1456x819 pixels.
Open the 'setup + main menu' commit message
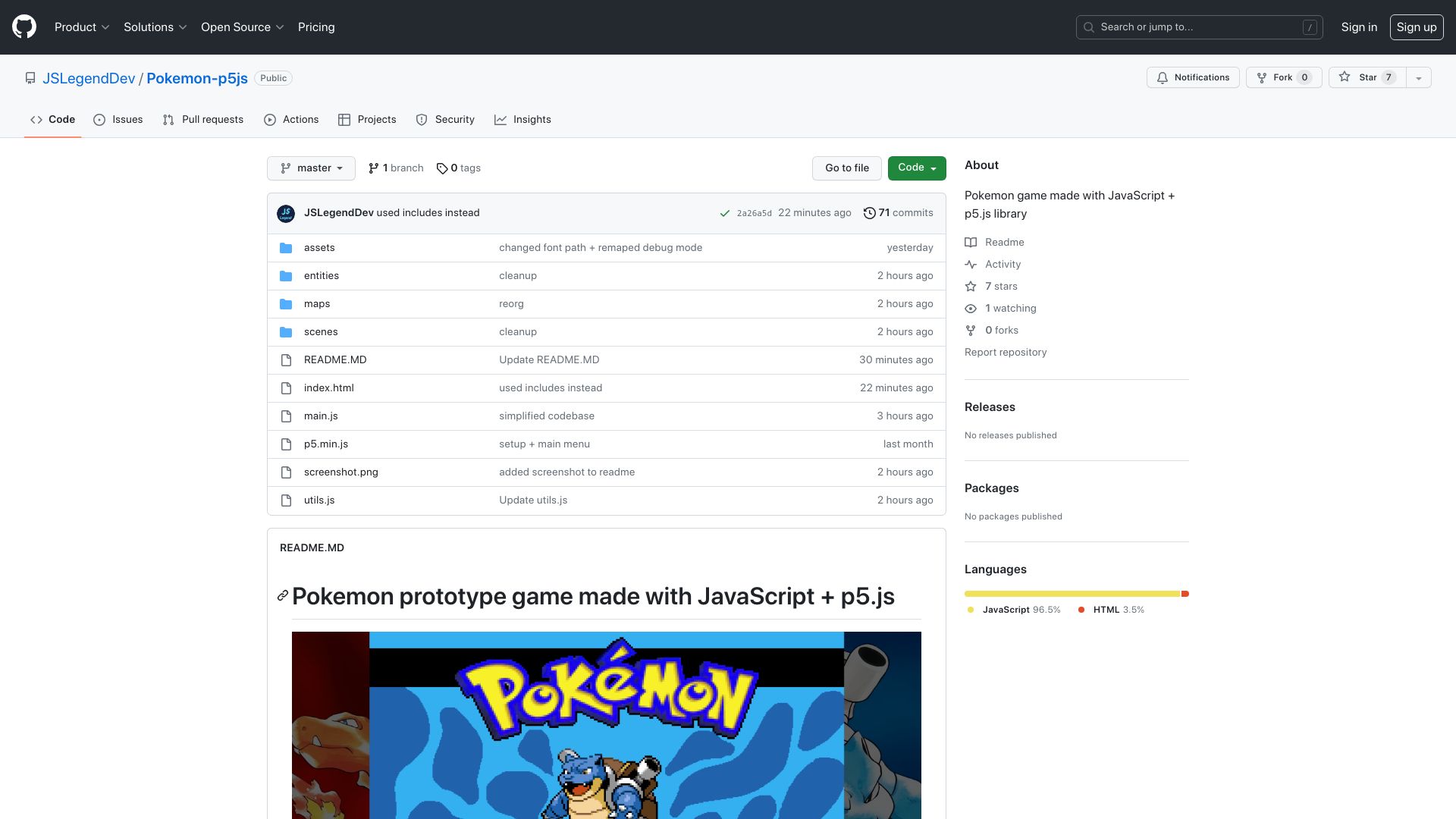(544, 444)
